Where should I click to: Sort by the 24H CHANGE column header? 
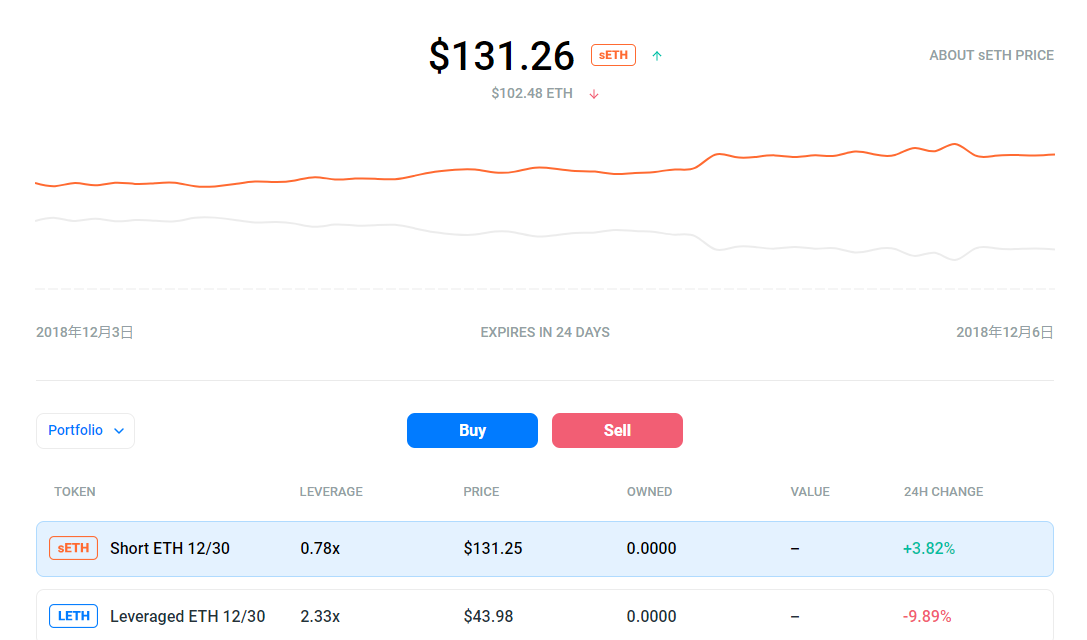[943, 492]
